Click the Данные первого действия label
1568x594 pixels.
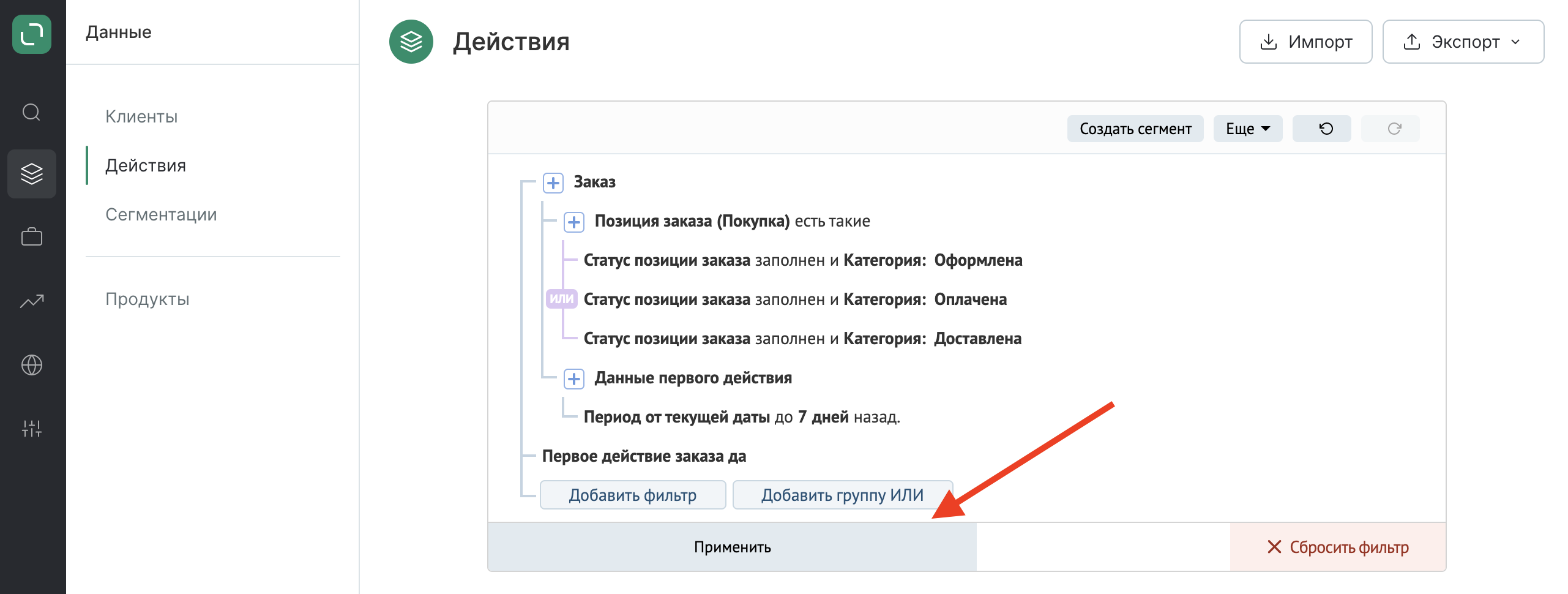pyautogui.click(x=693, y=378)
